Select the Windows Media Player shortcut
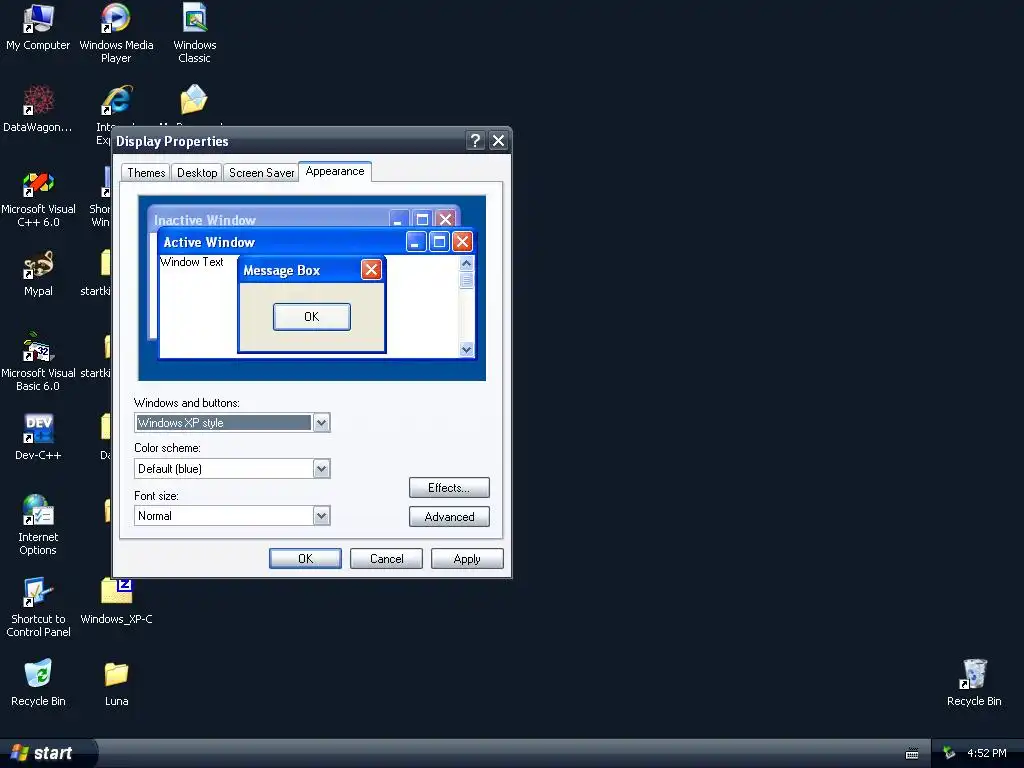 pos(116,33)
